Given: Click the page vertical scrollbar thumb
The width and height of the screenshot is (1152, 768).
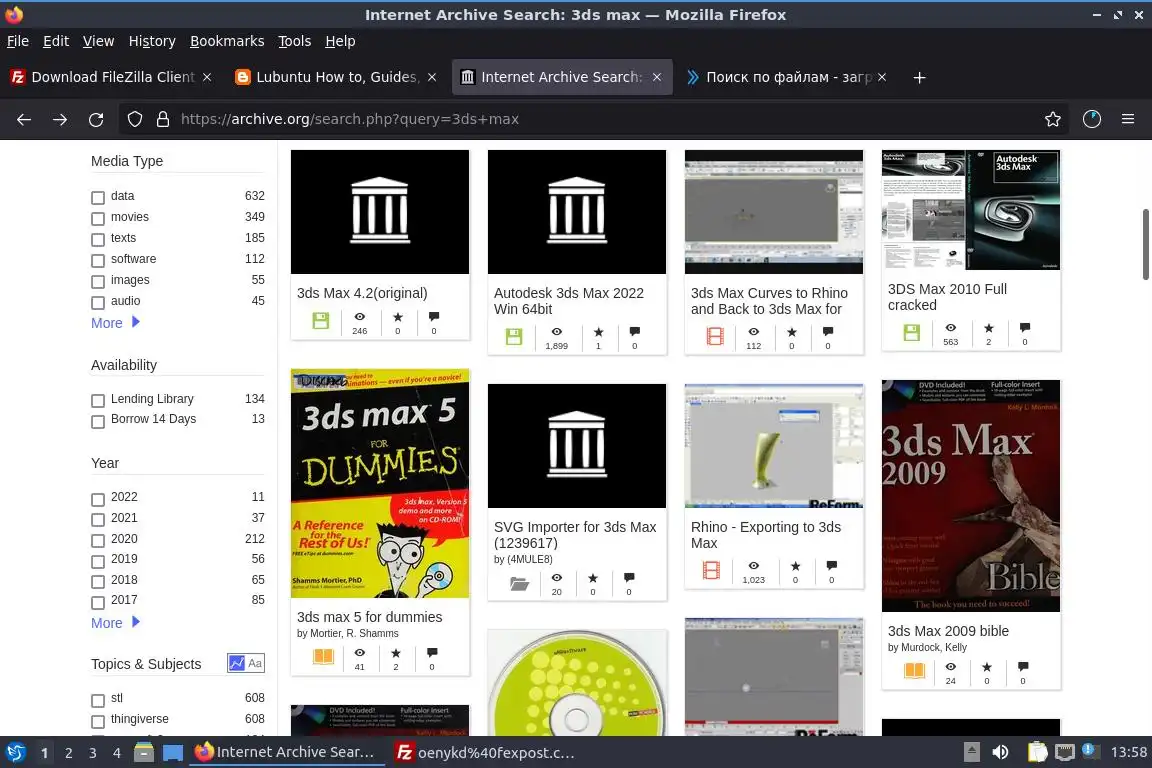Looking at the screenshot, I should click(x=1145, y=244).
